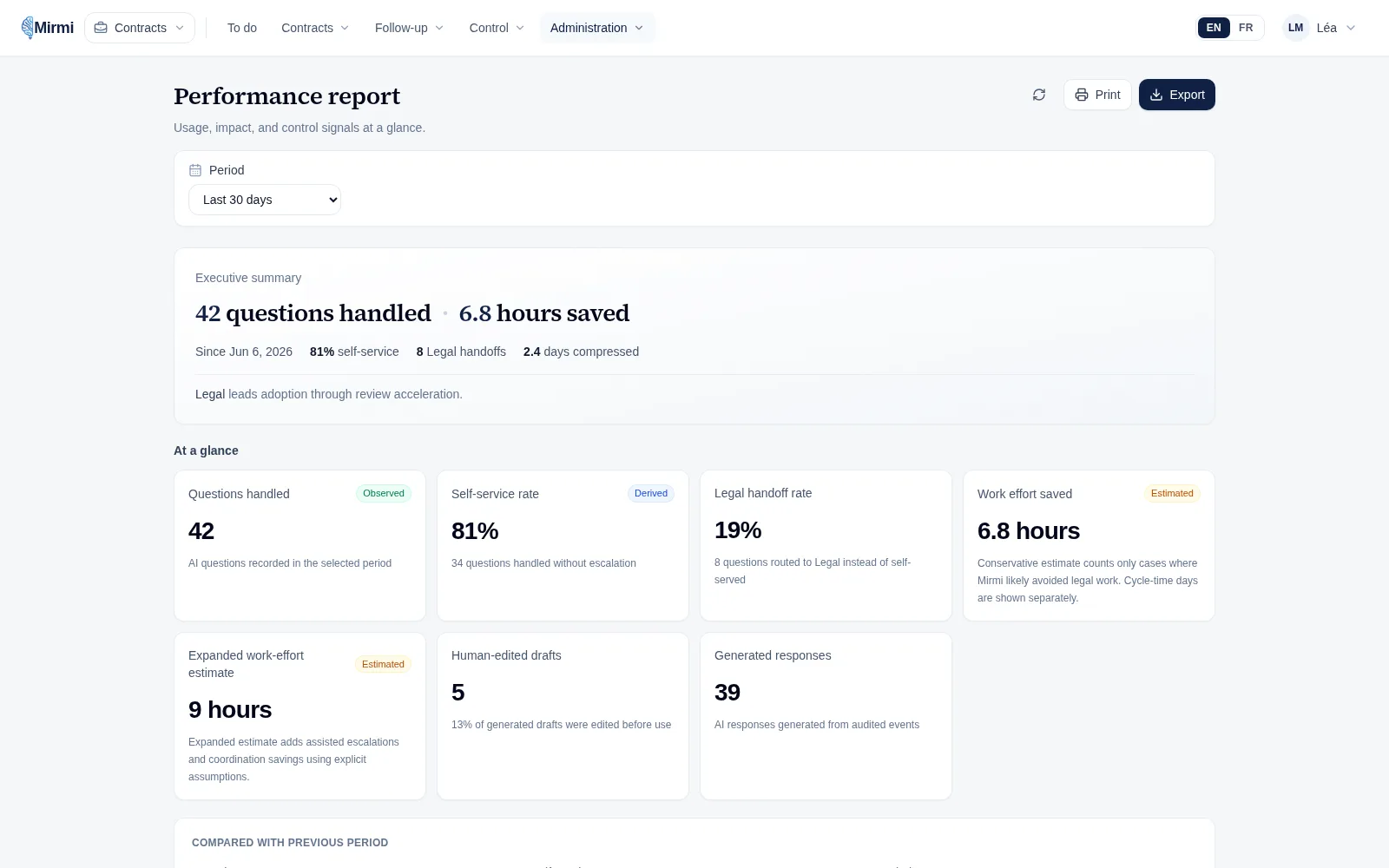Click the Estimated badge on Expanded work-effort estimate

[x=383, y=664]
